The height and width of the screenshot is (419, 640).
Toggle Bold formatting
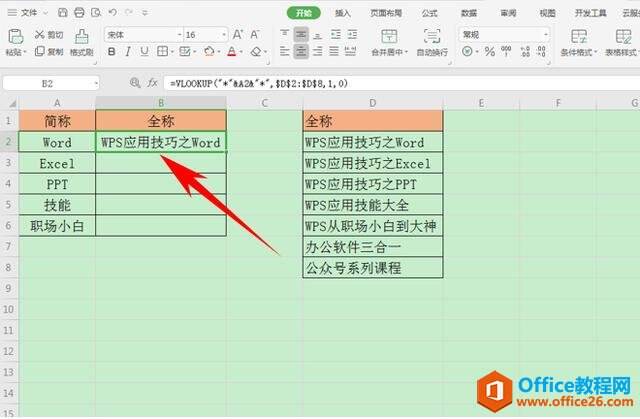(111, 51)
